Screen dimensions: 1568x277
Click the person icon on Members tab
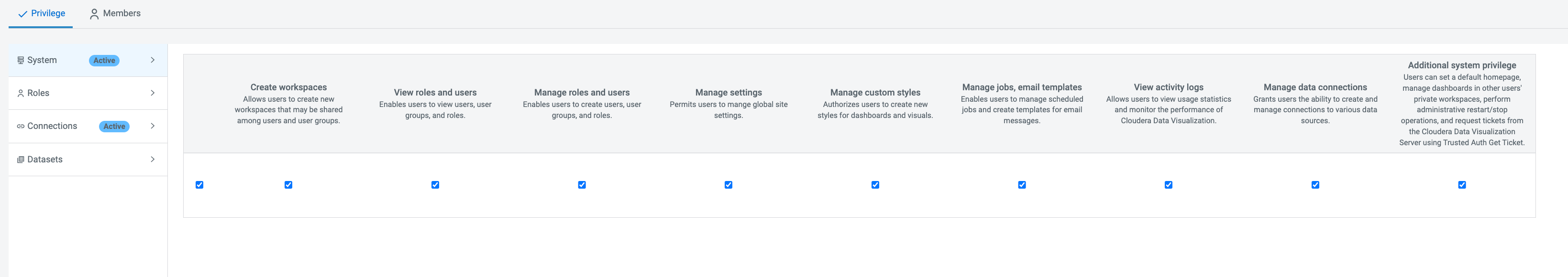(x=94, y=14)
